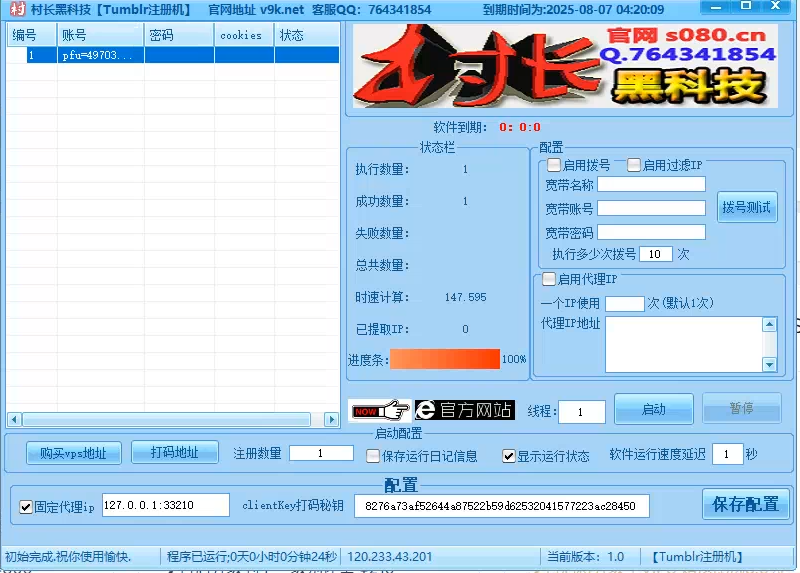The height and width of the screenshot is (573, 800).
Task: Click the 暂停 pause button
Action: (741, 408)
